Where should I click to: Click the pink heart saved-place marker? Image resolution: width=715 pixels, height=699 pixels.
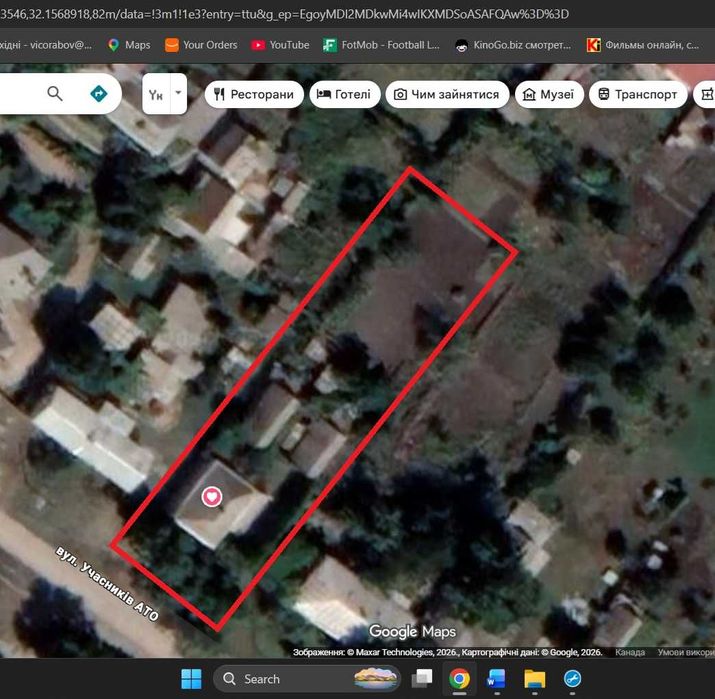click(x=212, y=497)
